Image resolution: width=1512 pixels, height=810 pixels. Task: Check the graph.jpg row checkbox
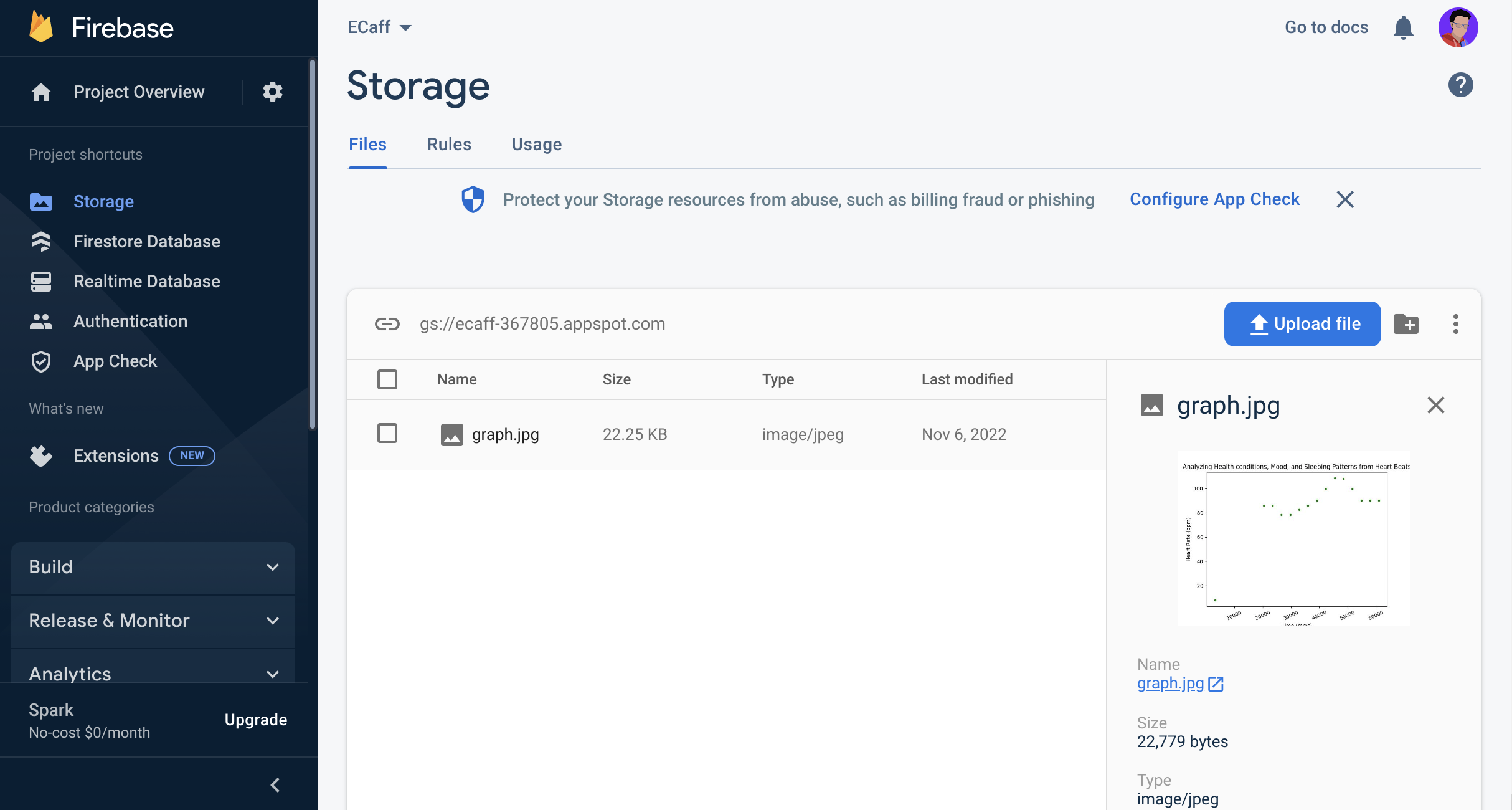(387, 434)
